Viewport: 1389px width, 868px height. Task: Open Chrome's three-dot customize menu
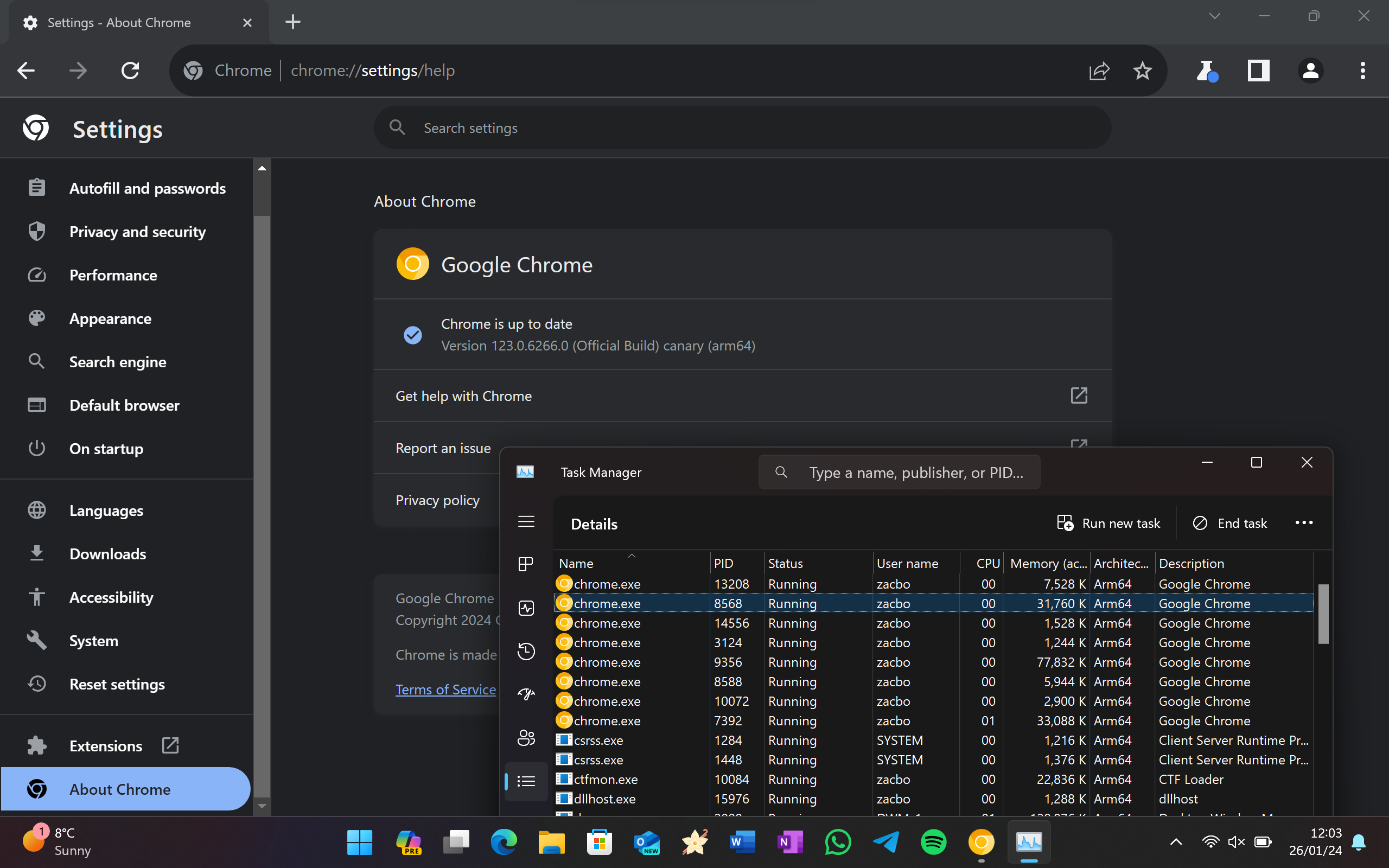1362,70
